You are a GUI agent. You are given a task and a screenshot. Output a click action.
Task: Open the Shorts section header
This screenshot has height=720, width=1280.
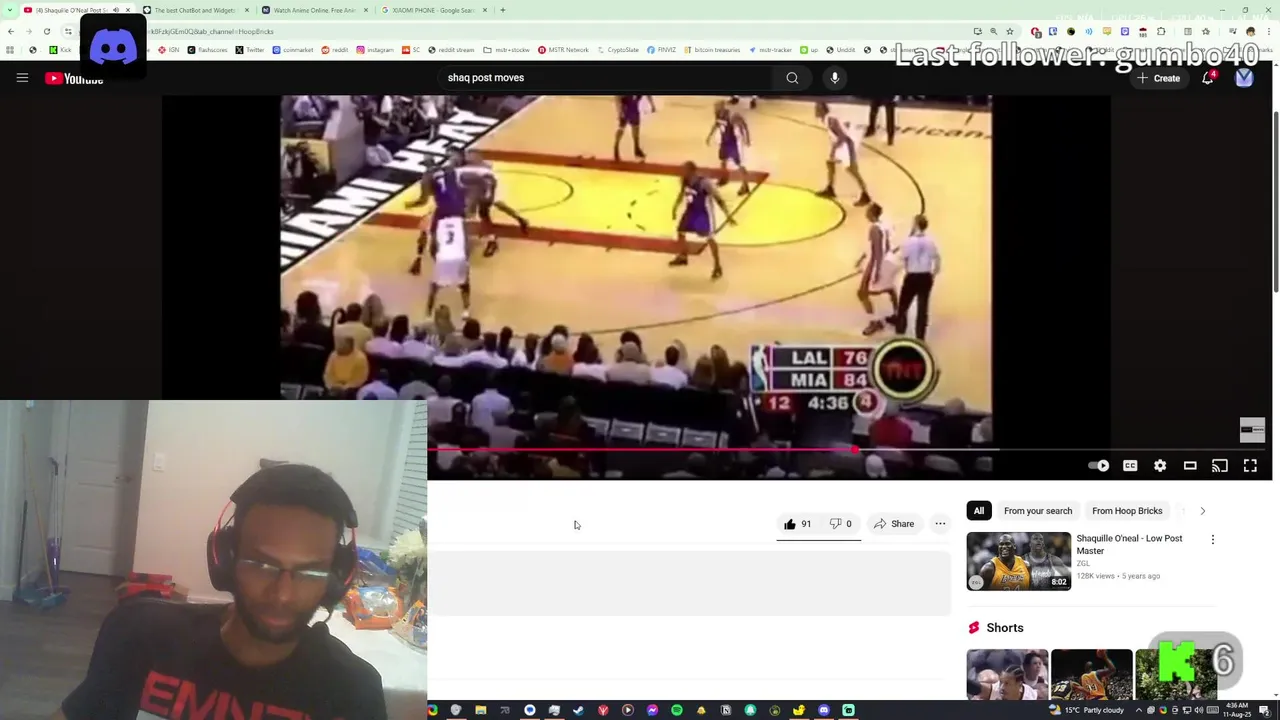pyautogui.click(x=995, y=628)
